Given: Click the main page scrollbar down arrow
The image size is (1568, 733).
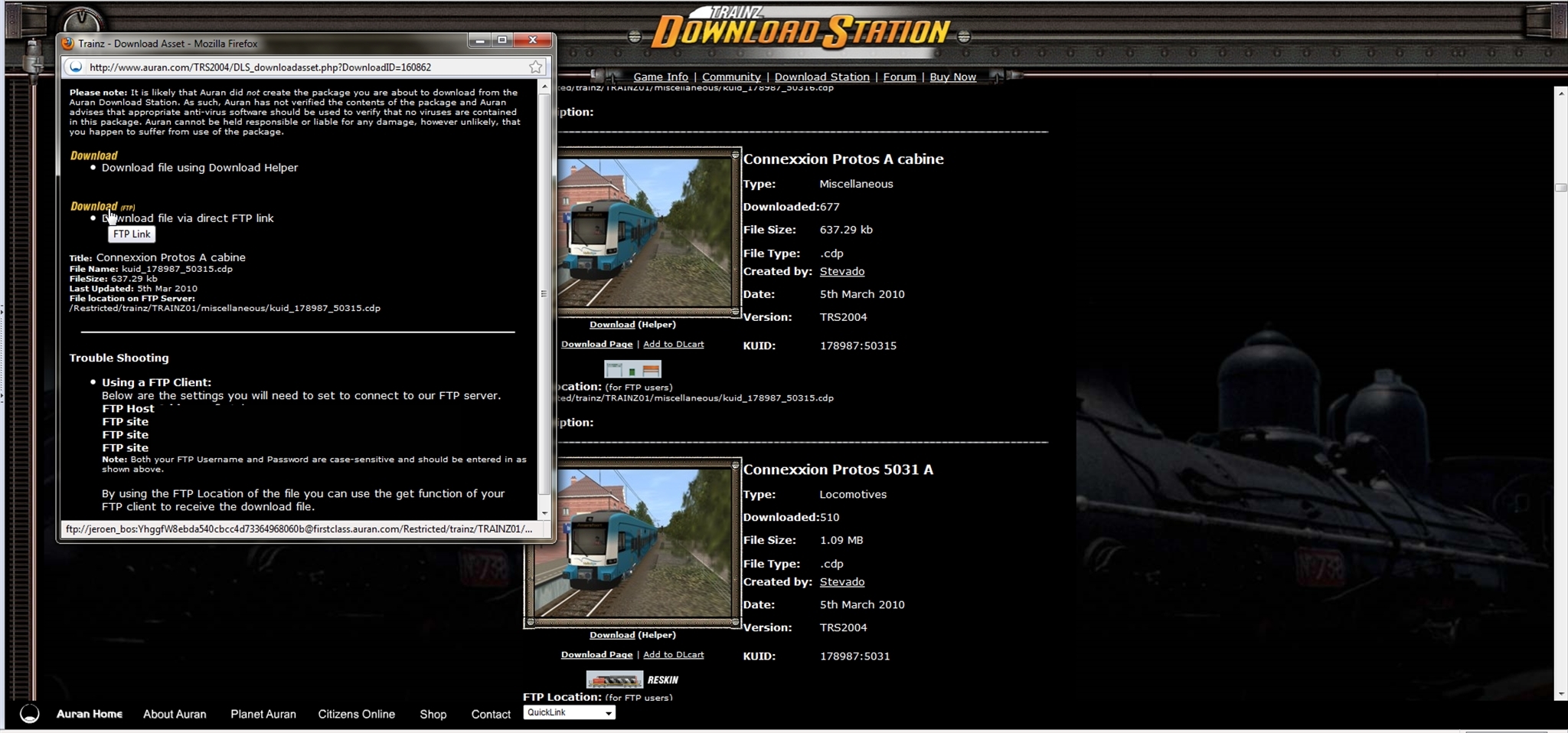Looking at the screenshot, I should [1560, 694].
